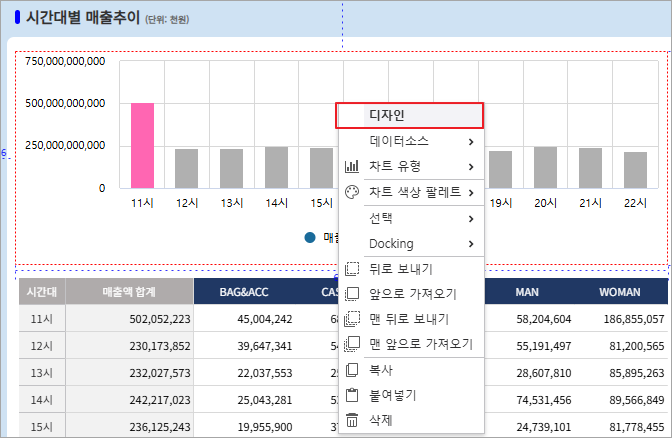Viewport: 672px width, 438px height.
Task: Click the blue legend marker circle
Action: click(310, 238)
